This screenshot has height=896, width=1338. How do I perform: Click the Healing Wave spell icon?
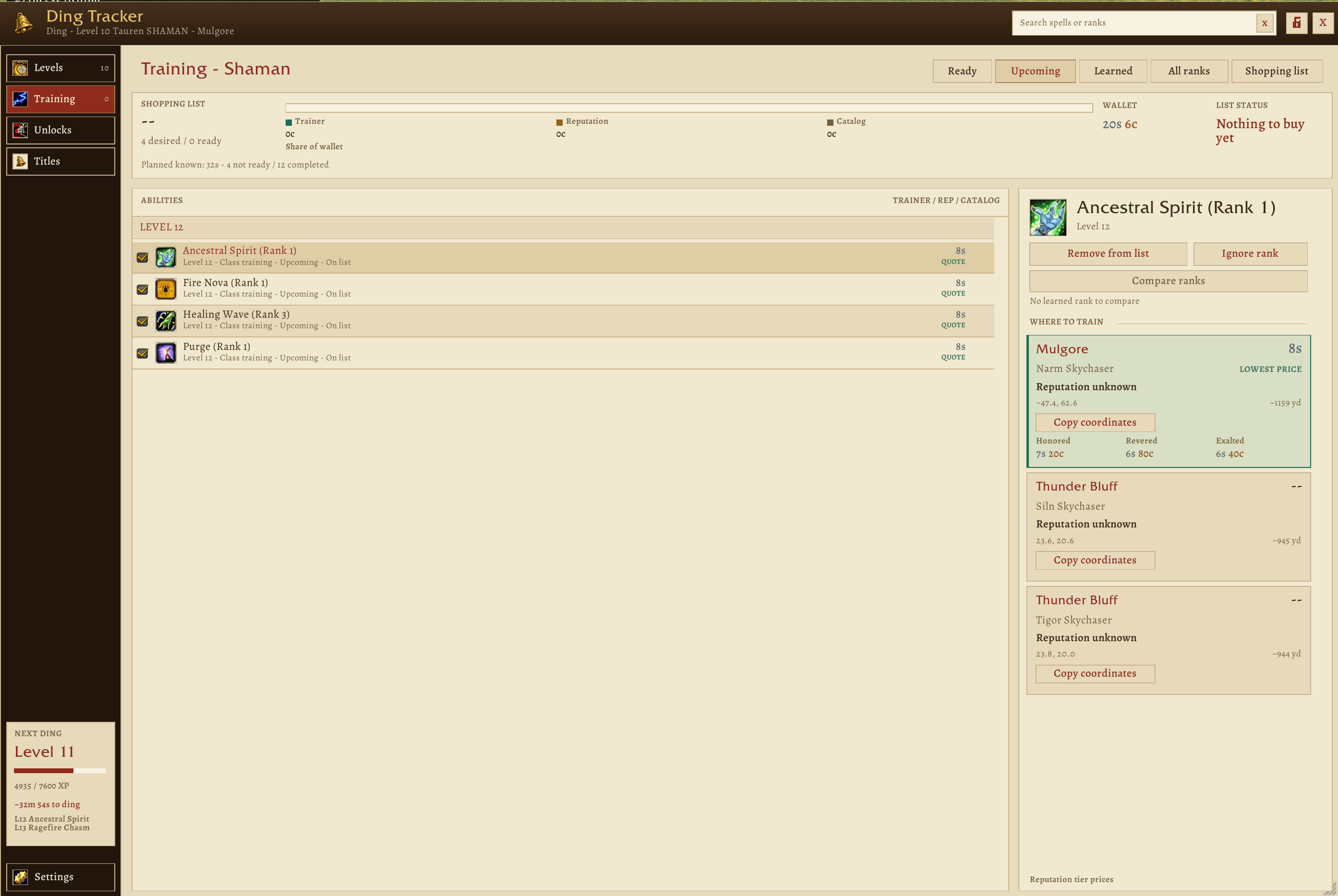[166, 321]
